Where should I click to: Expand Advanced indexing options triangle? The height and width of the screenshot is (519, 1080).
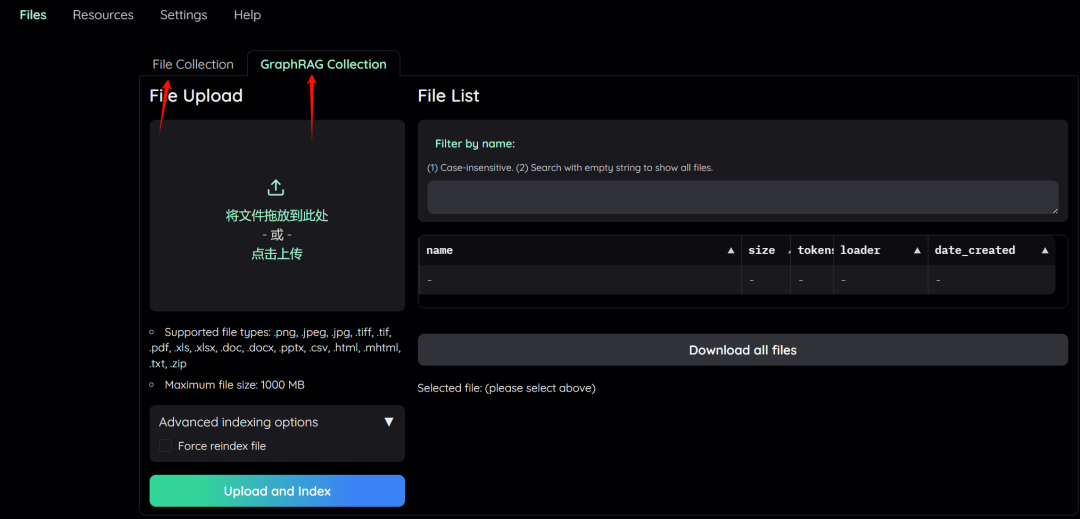(389, 422)
